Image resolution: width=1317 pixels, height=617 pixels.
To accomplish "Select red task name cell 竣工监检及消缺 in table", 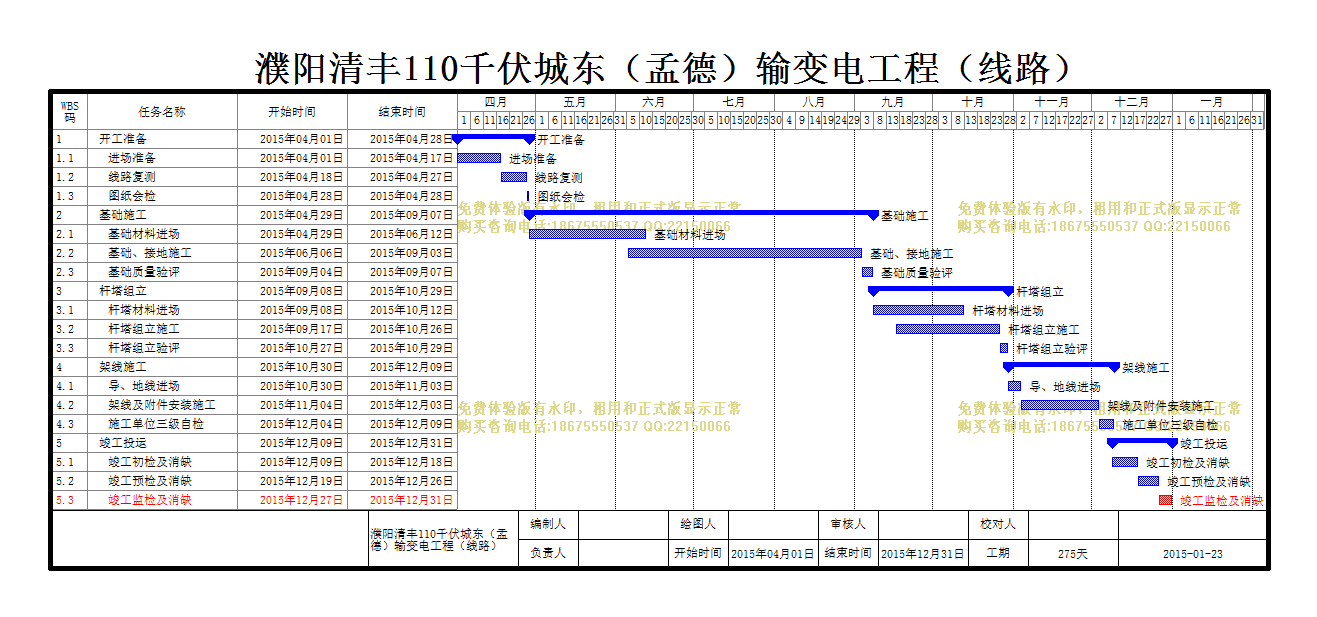I will coord(162,500).
